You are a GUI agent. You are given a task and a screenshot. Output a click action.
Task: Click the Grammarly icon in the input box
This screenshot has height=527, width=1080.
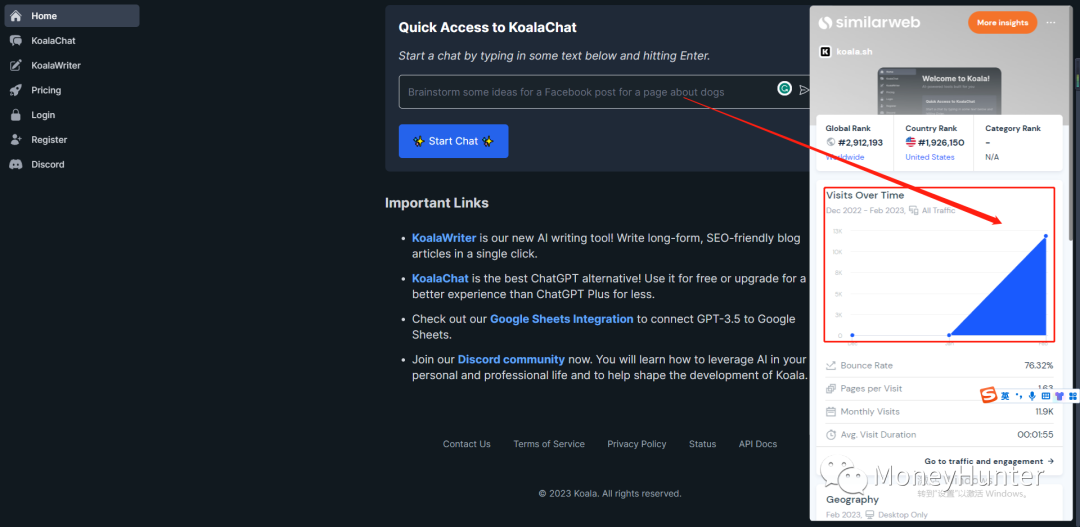785,89
